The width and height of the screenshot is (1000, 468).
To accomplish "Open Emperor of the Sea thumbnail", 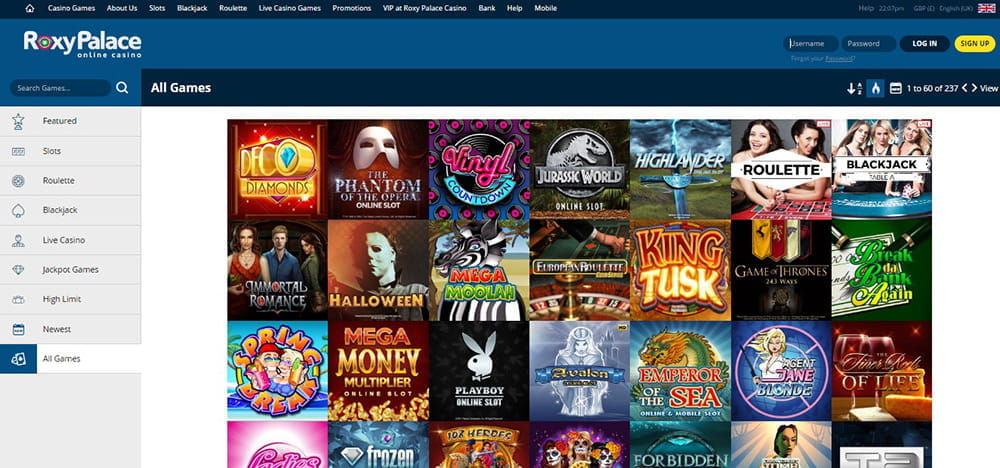I will coord(680,371).
